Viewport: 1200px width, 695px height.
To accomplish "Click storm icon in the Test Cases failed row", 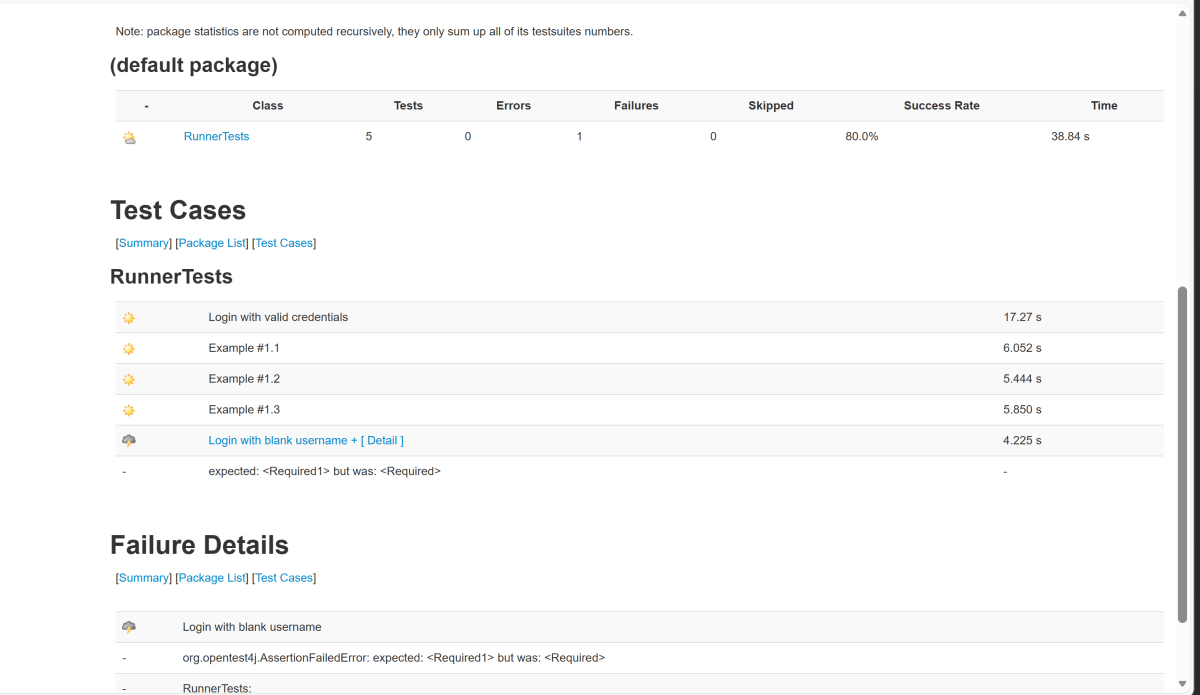I will 129,441.
